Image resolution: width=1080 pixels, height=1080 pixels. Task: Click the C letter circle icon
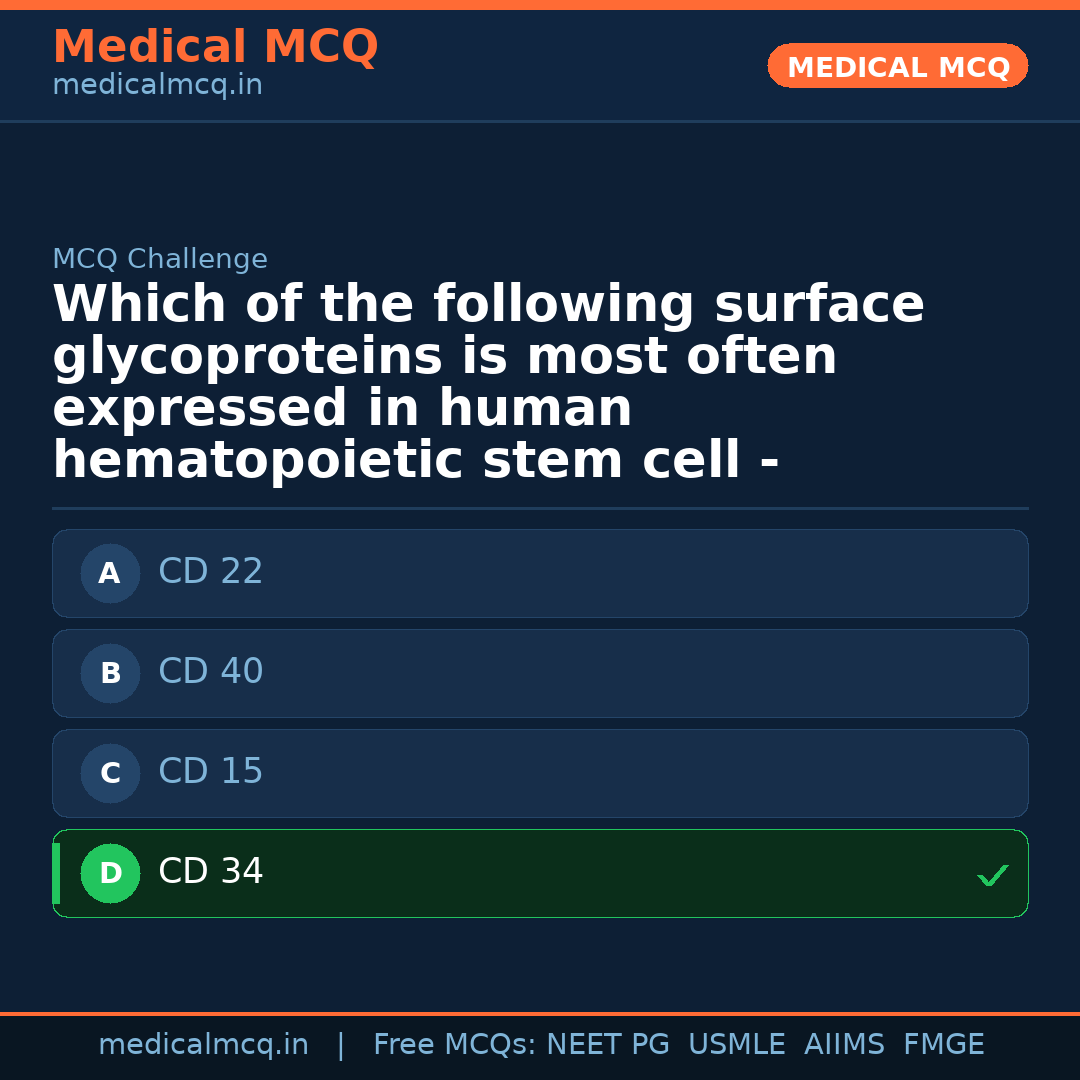pyautogui.click(x=110, y=773)
